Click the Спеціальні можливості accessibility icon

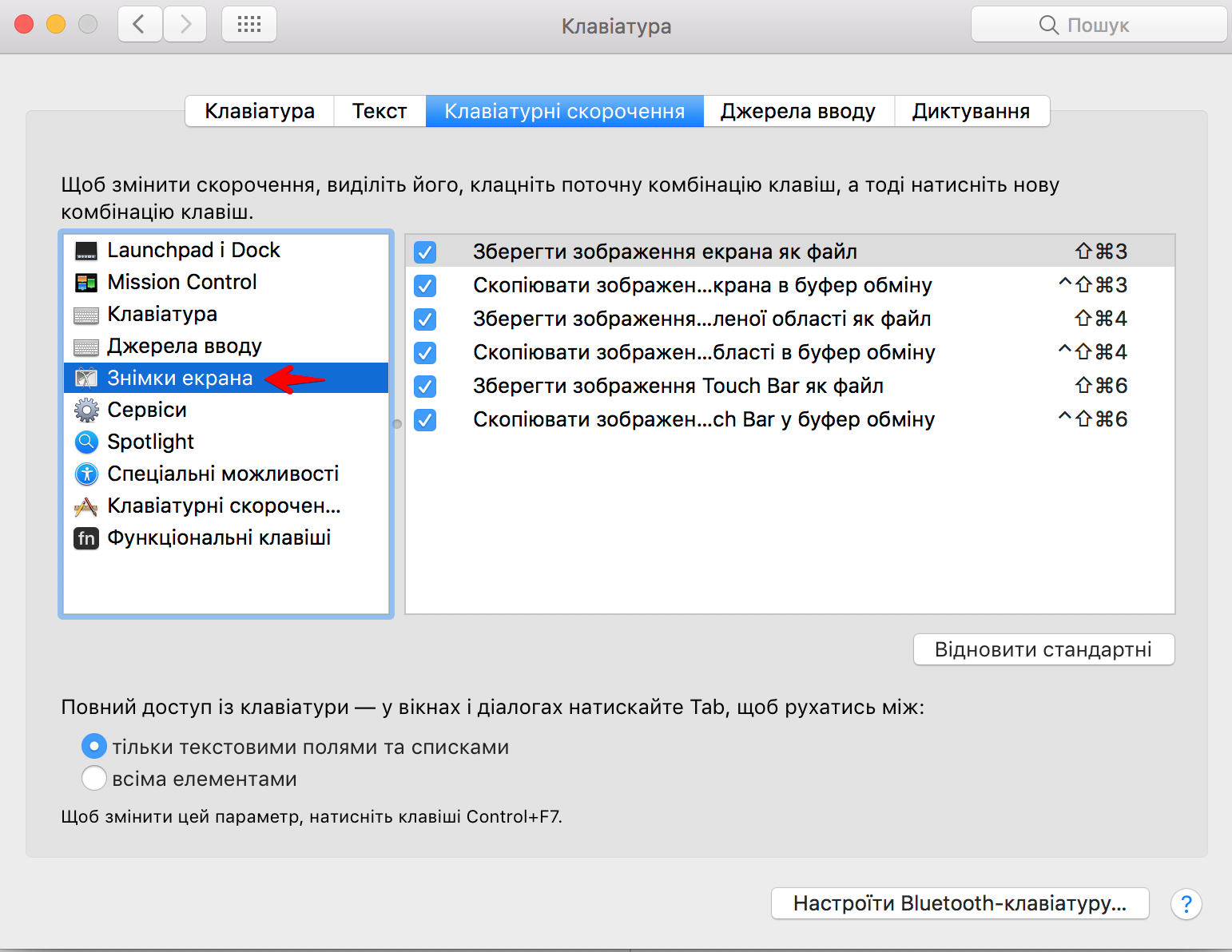click(86, 474)
